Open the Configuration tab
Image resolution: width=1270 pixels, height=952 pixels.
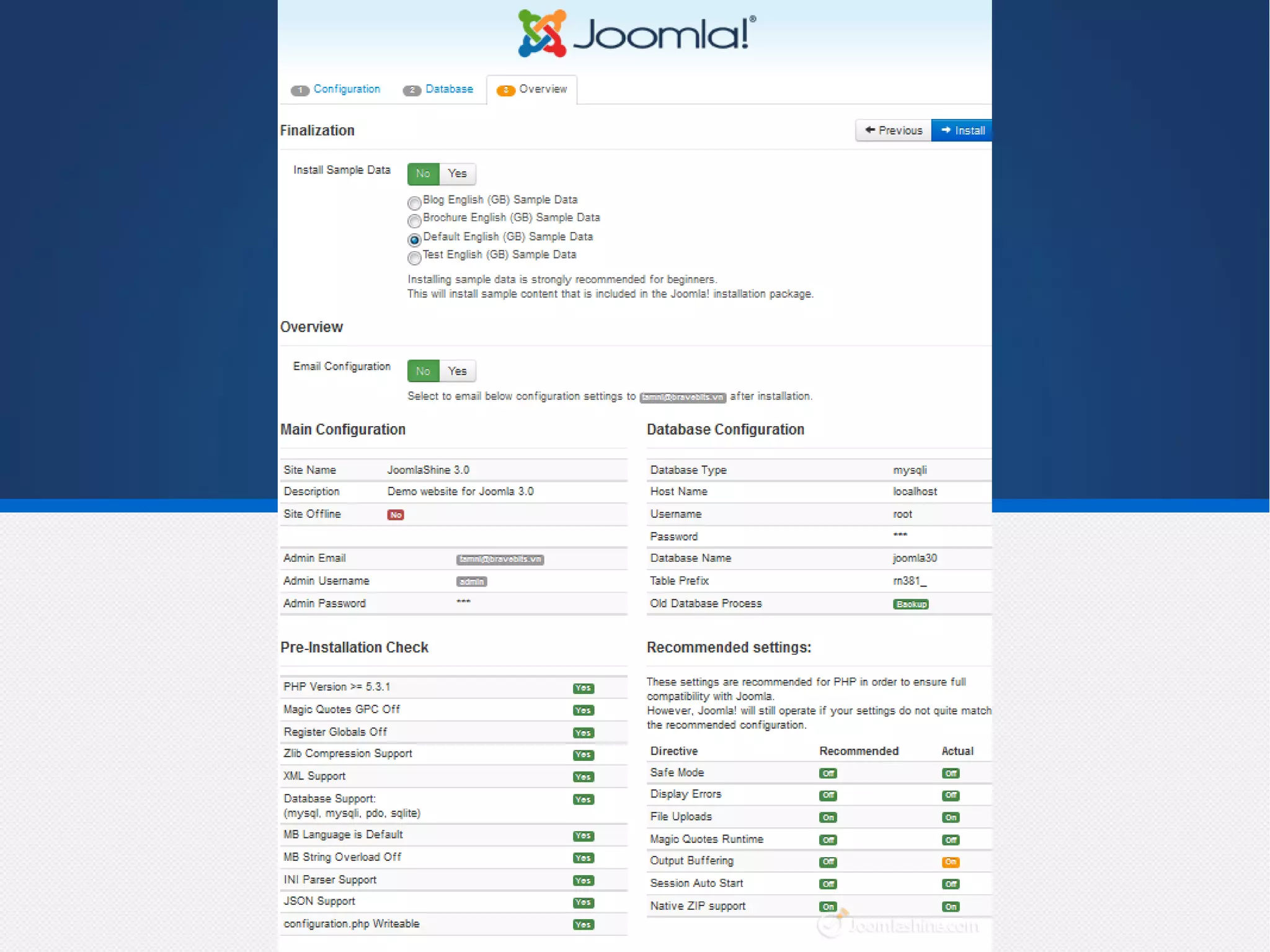[346, 89]
